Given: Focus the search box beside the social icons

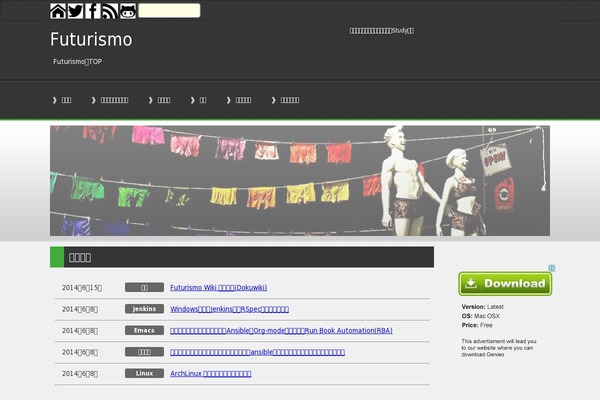Looking at the screenshot, I should 169,11.
